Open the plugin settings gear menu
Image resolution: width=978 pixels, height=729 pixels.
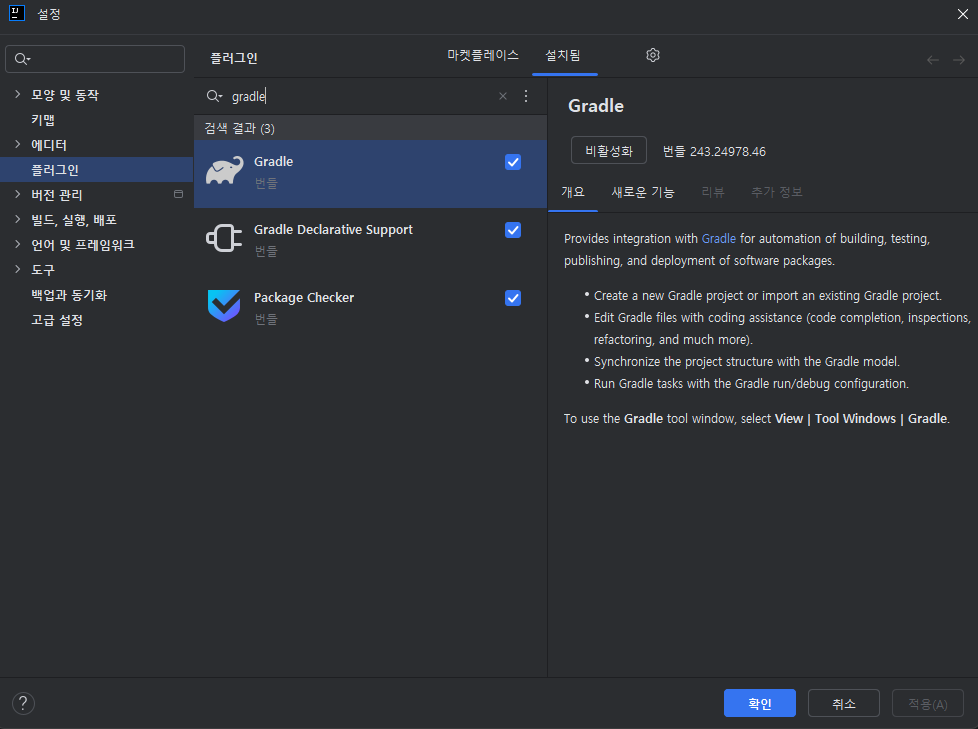point(652,56)
